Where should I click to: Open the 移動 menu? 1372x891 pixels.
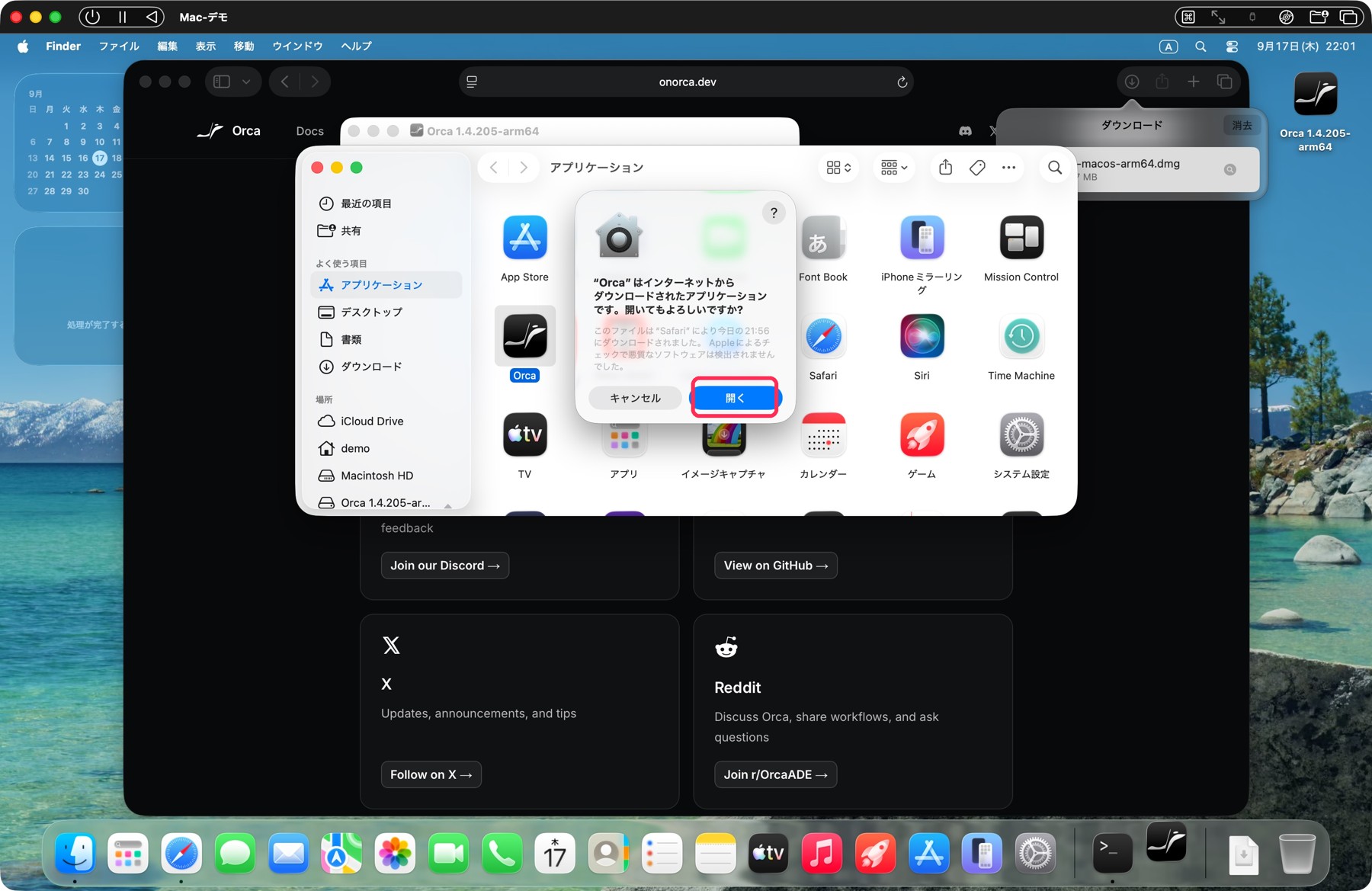point(244,46)
